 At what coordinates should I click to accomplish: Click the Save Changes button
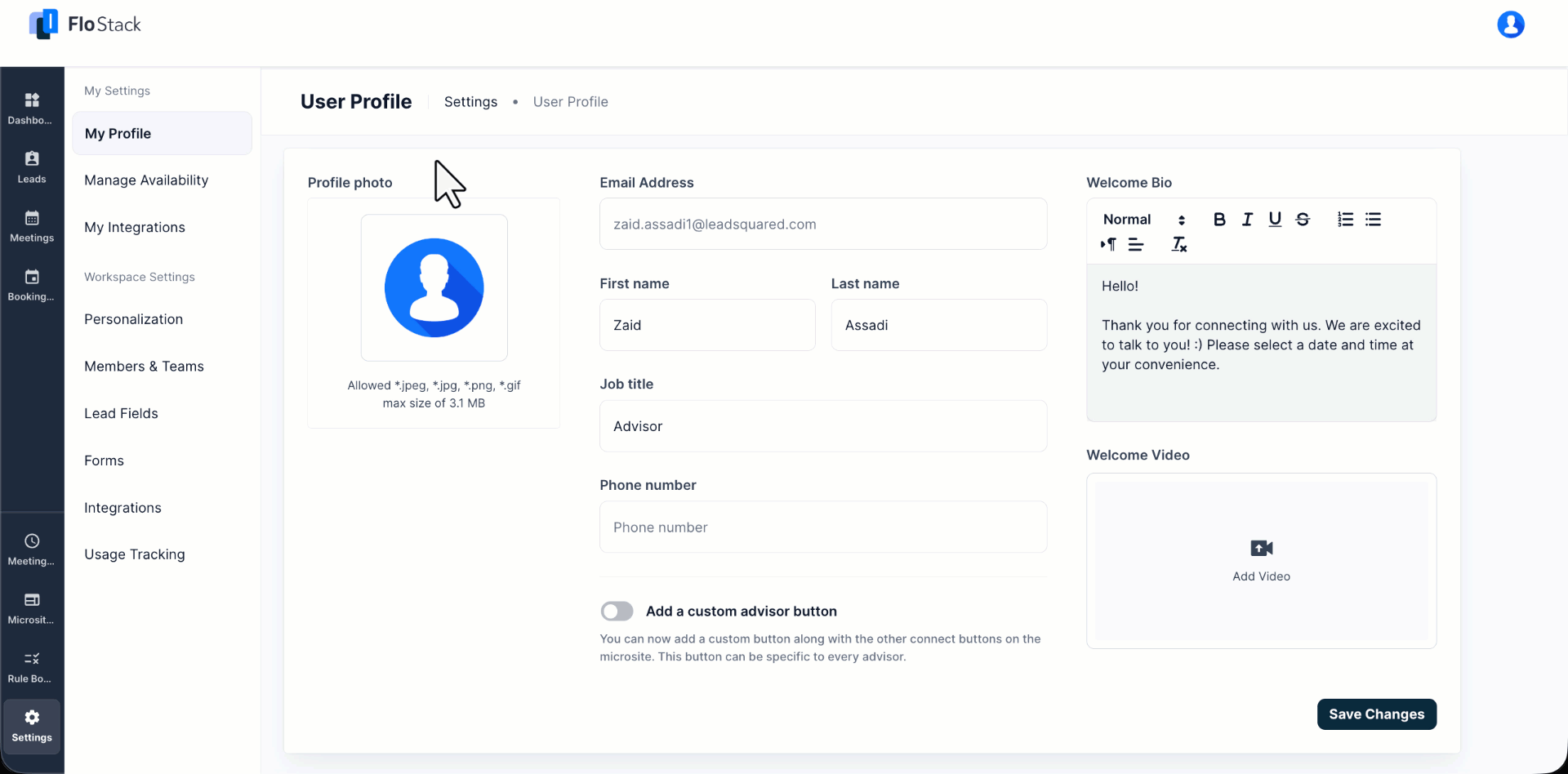click(x=1376, y=714)
